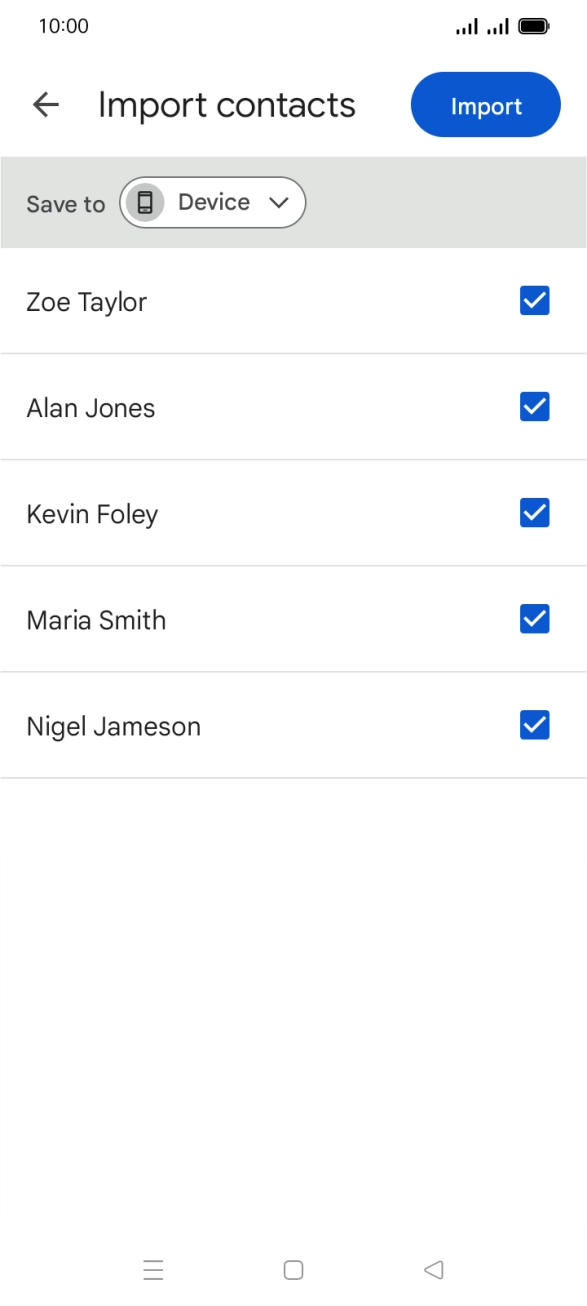Tap the back arrow next to Import contacts
Image resolution: width=587 pixels, height=1306 pixels.
[46, 104]
